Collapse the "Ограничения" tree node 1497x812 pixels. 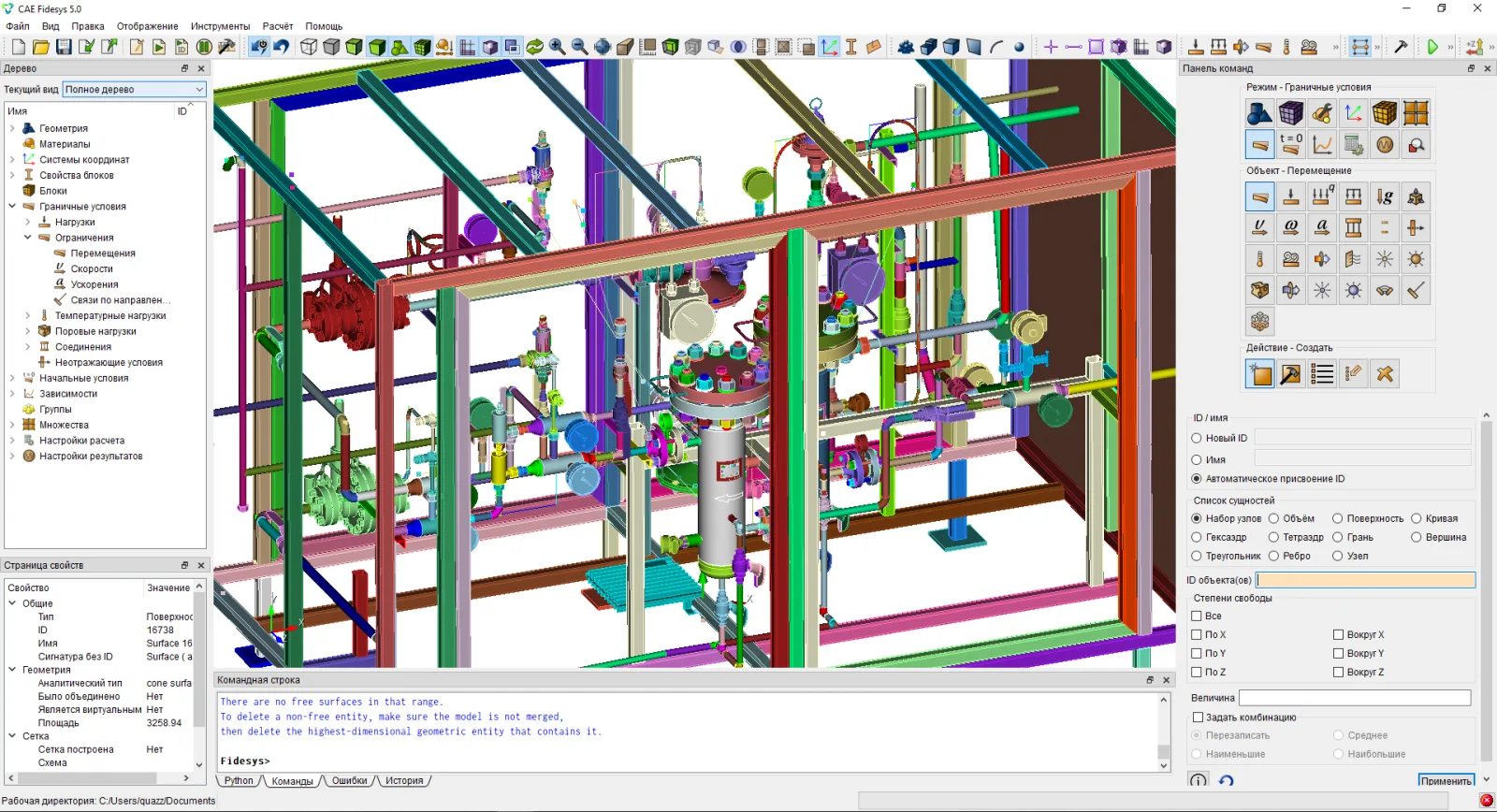(28, 238)
